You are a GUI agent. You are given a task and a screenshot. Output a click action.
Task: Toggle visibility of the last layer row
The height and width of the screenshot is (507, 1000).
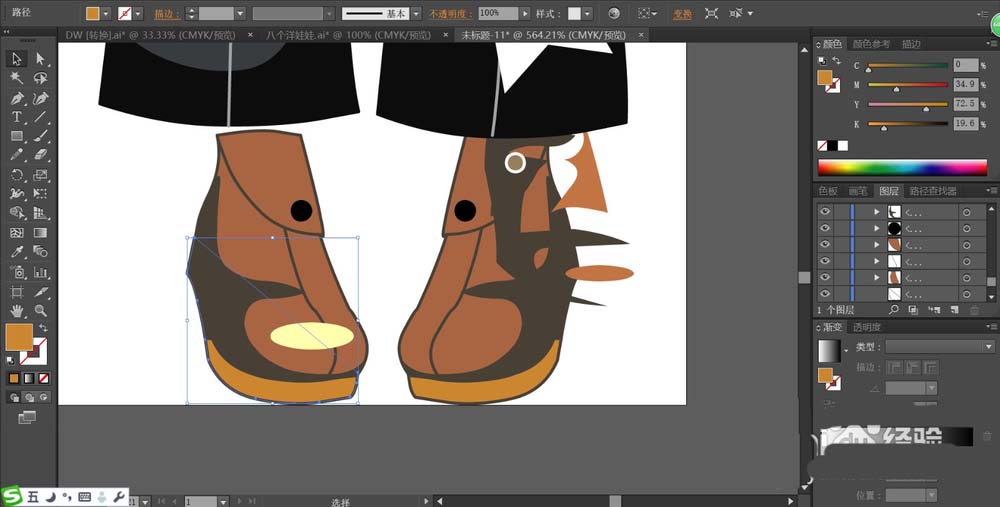point(825,294)
